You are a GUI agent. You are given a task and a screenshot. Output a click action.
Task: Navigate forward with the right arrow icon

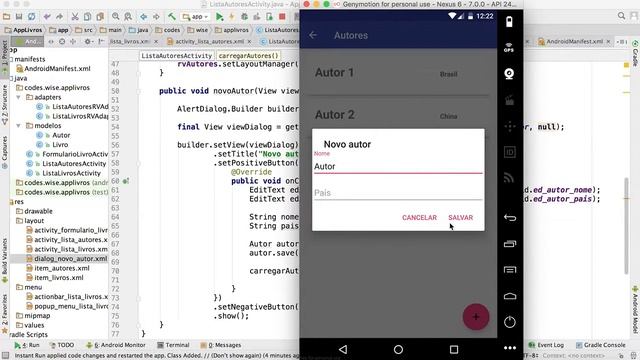click(x=156, y=17)
